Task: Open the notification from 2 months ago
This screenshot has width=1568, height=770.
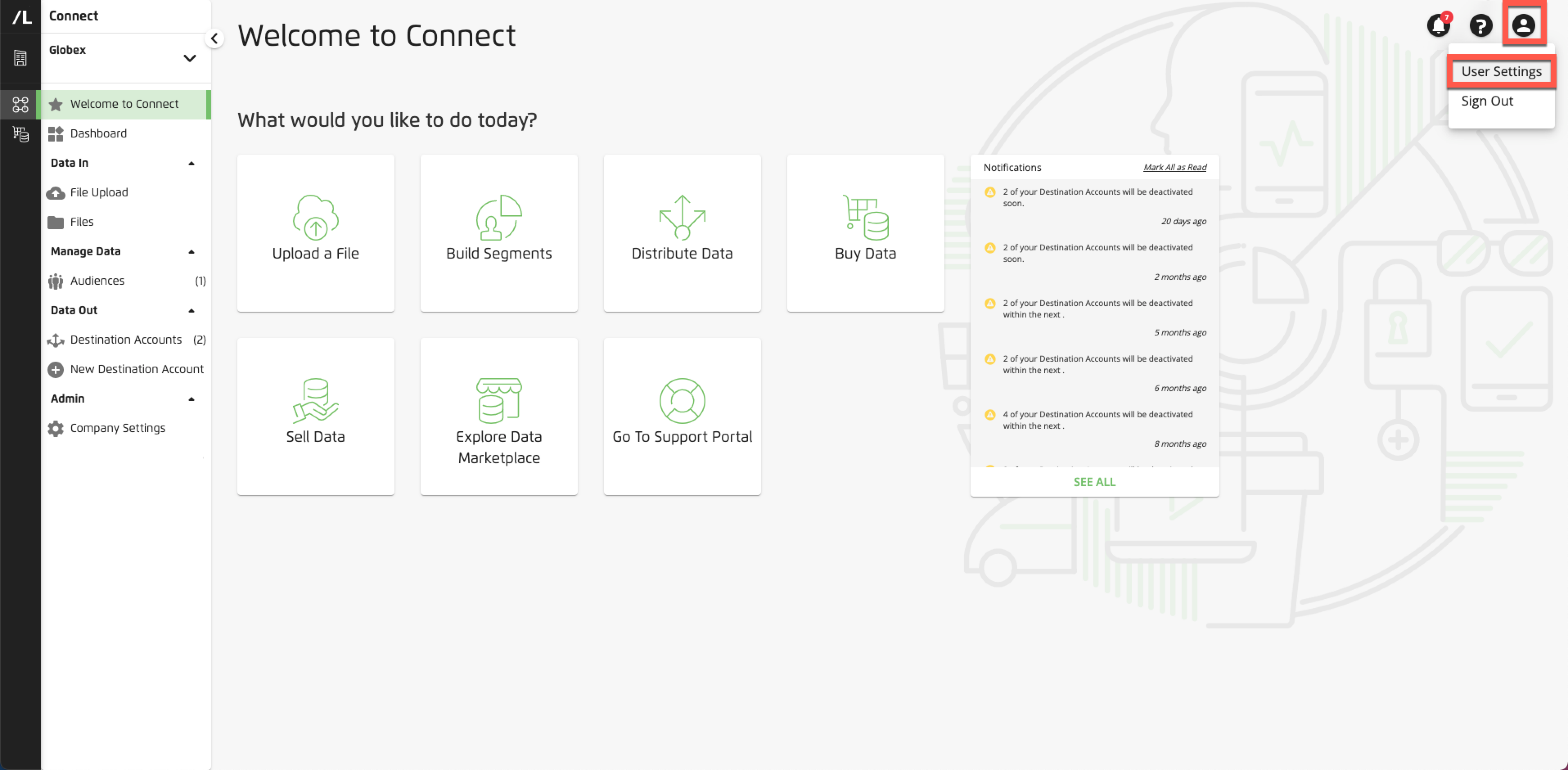Action: [1095, 262]
